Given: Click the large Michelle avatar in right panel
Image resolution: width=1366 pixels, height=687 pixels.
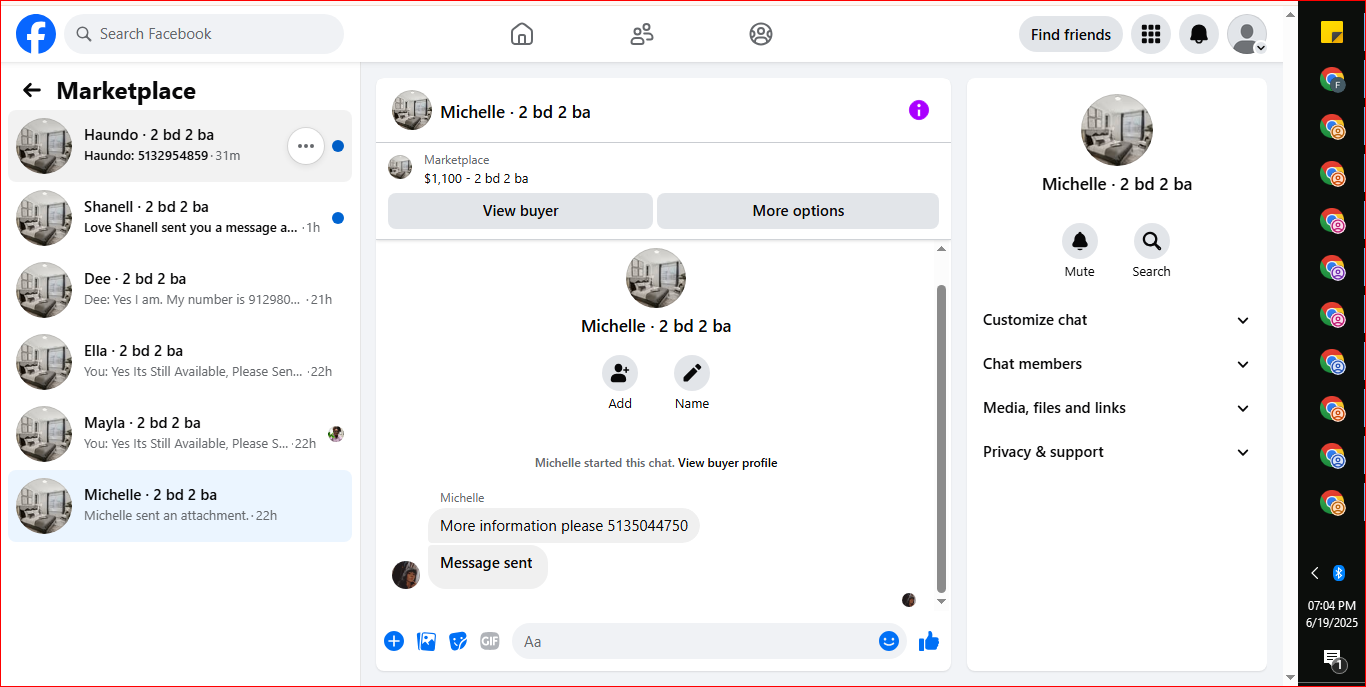Looking at the screenshot, I should click(1117, 130).
